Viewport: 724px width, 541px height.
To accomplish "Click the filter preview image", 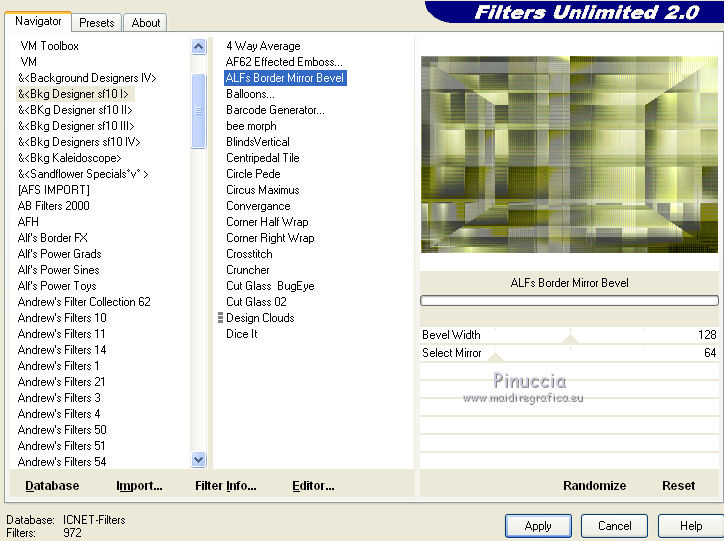I will coord(569,154).
